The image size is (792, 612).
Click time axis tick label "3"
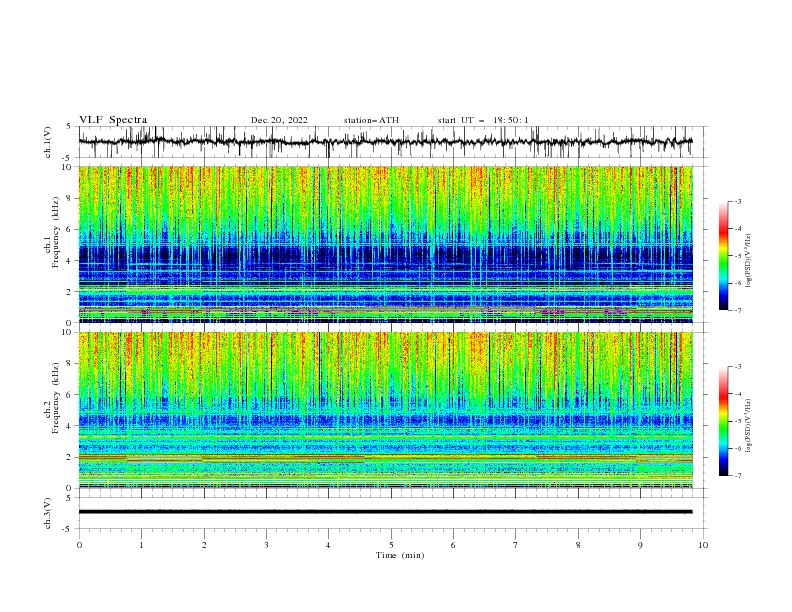[266, 545]
